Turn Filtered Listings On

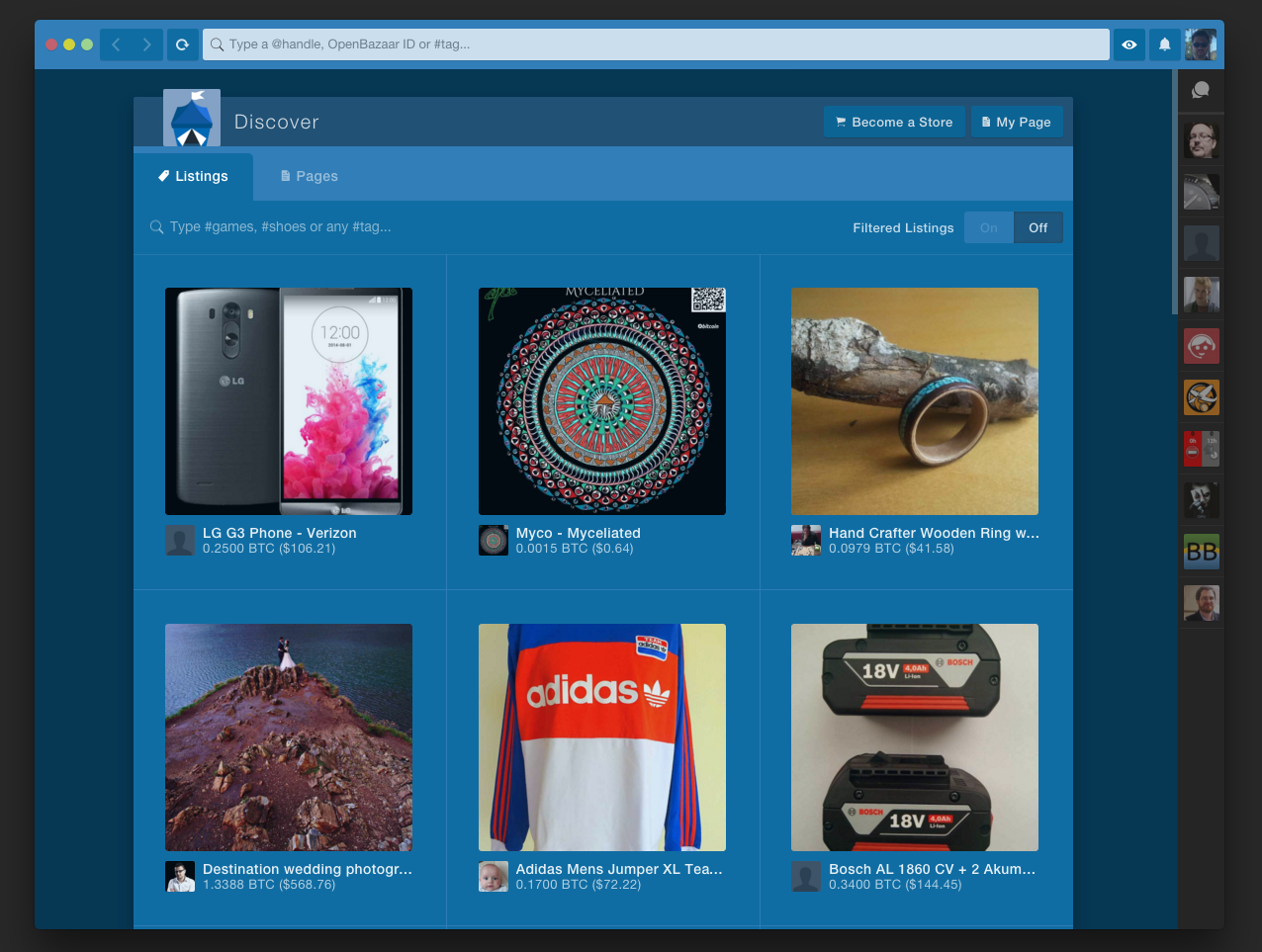pyautogui.click(x=989, y=227)
